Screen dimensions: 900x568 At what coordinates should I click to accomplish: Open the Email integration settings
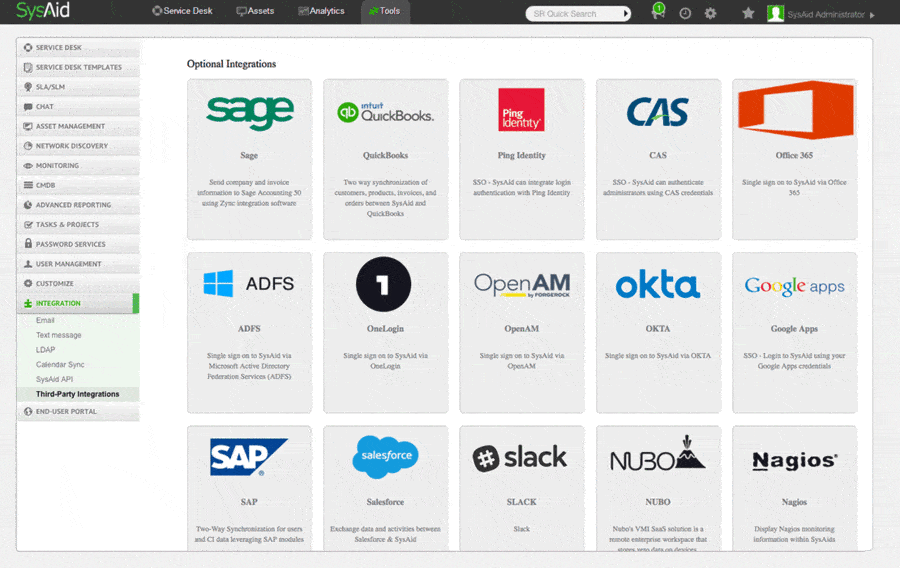tap(45, 320)
